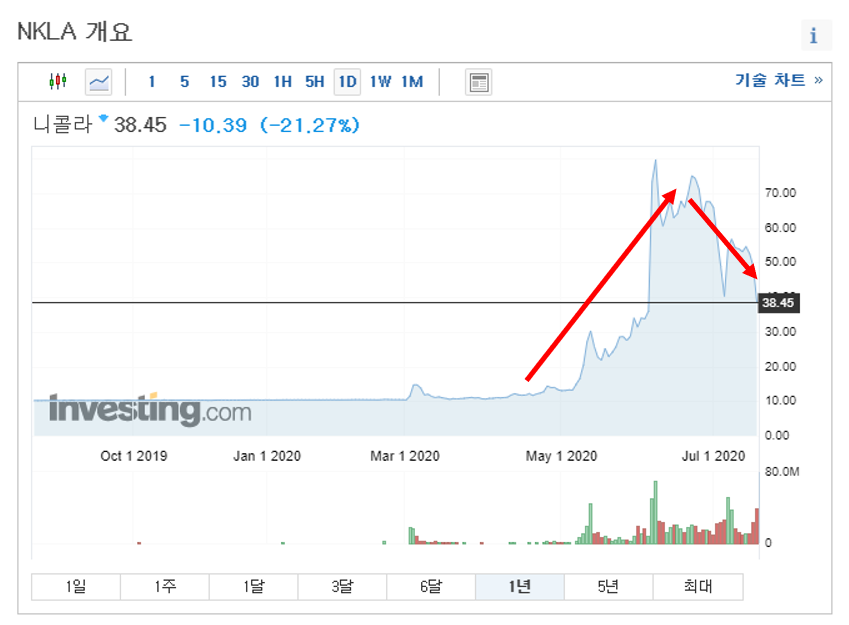The image size is (849, 625).
Task: Choose the 30 minute interval
Action: (250, 82)
